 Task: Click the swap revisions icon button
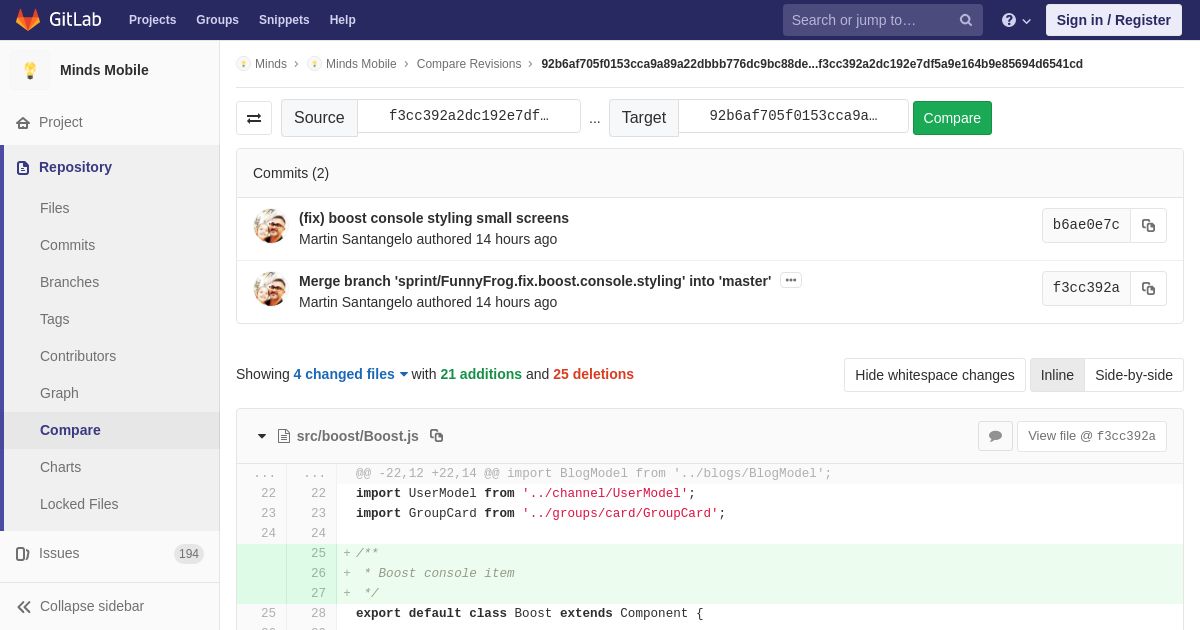pyautogui.click(x=254, y=118)
